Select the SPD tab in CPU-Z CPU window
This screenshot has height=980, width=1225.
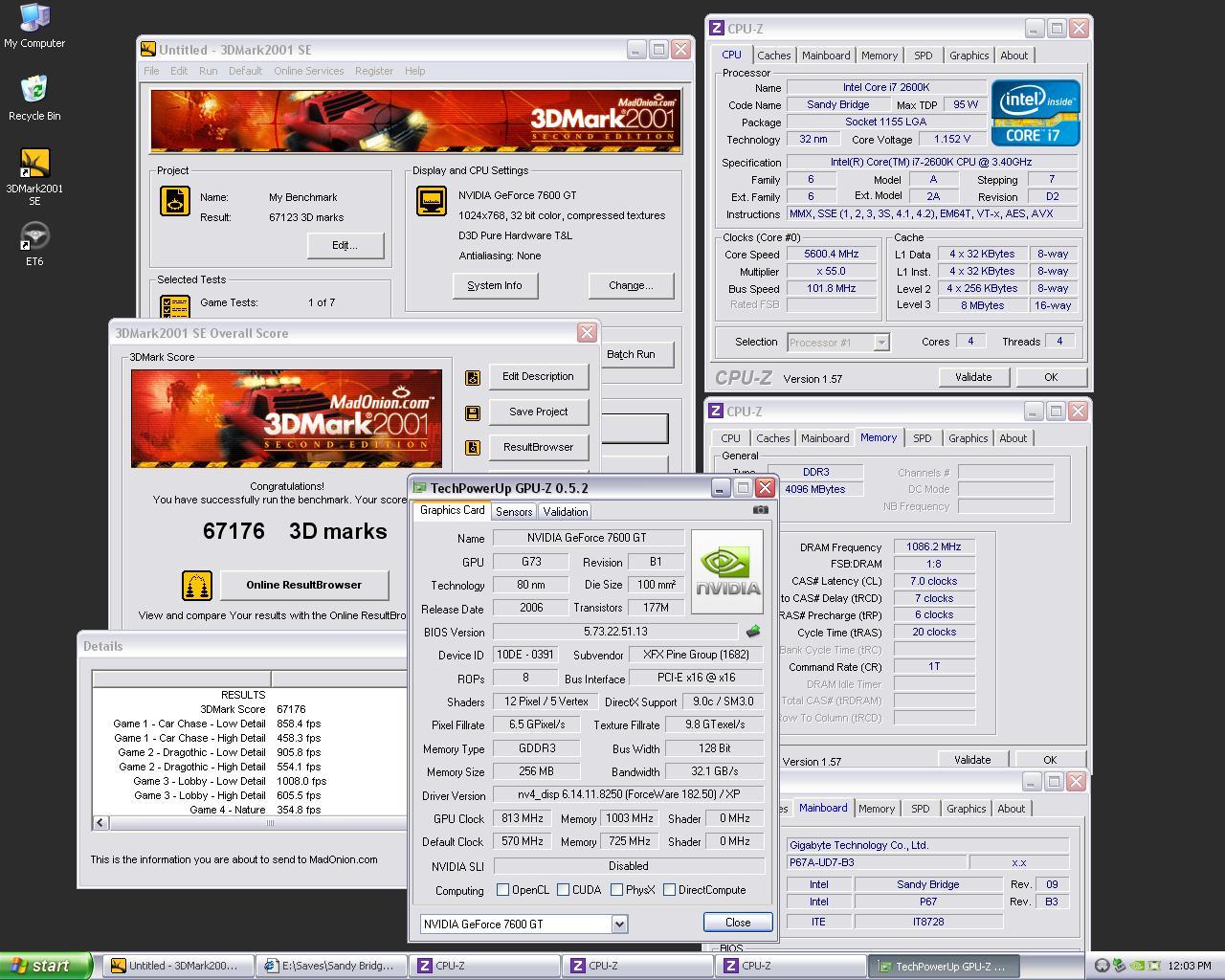point(923,56)
